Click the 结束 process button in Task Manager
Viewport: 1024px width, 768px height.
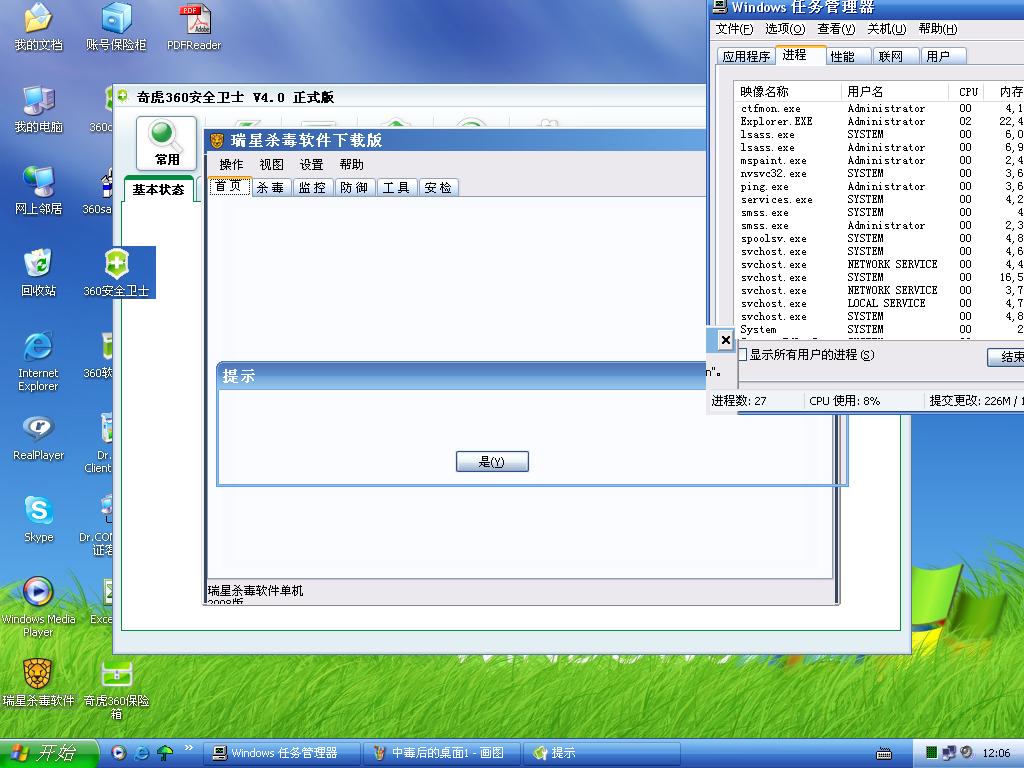click(x=1006, y=357)
